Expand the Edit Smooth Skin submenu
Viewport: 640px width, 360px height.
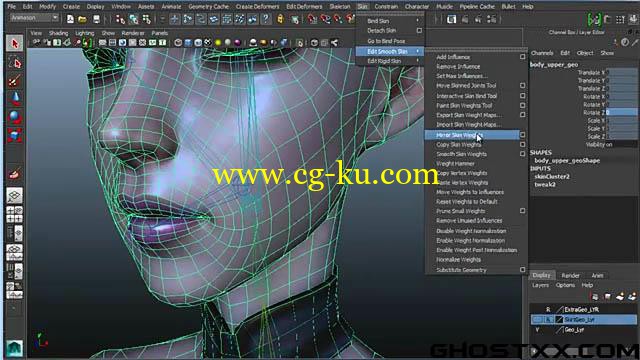coord(390,51)
